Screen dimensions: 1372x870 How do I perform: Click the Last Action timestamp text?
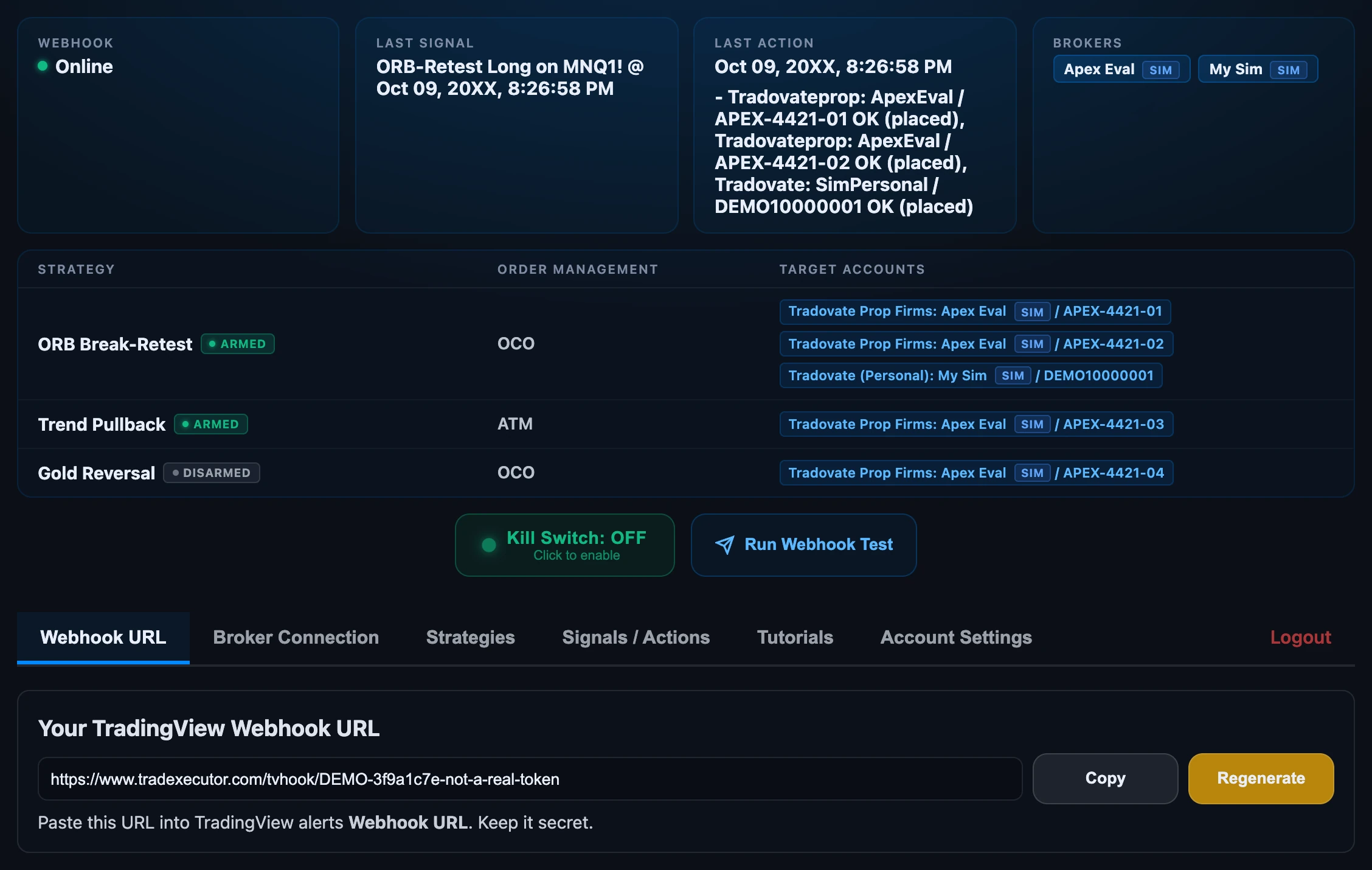point(833,66)
